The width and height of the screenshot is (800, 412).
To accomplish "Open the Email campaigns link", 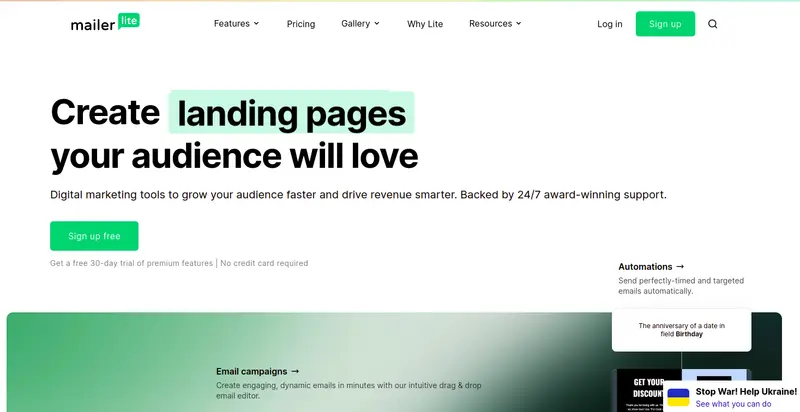I will click(257, 371).
